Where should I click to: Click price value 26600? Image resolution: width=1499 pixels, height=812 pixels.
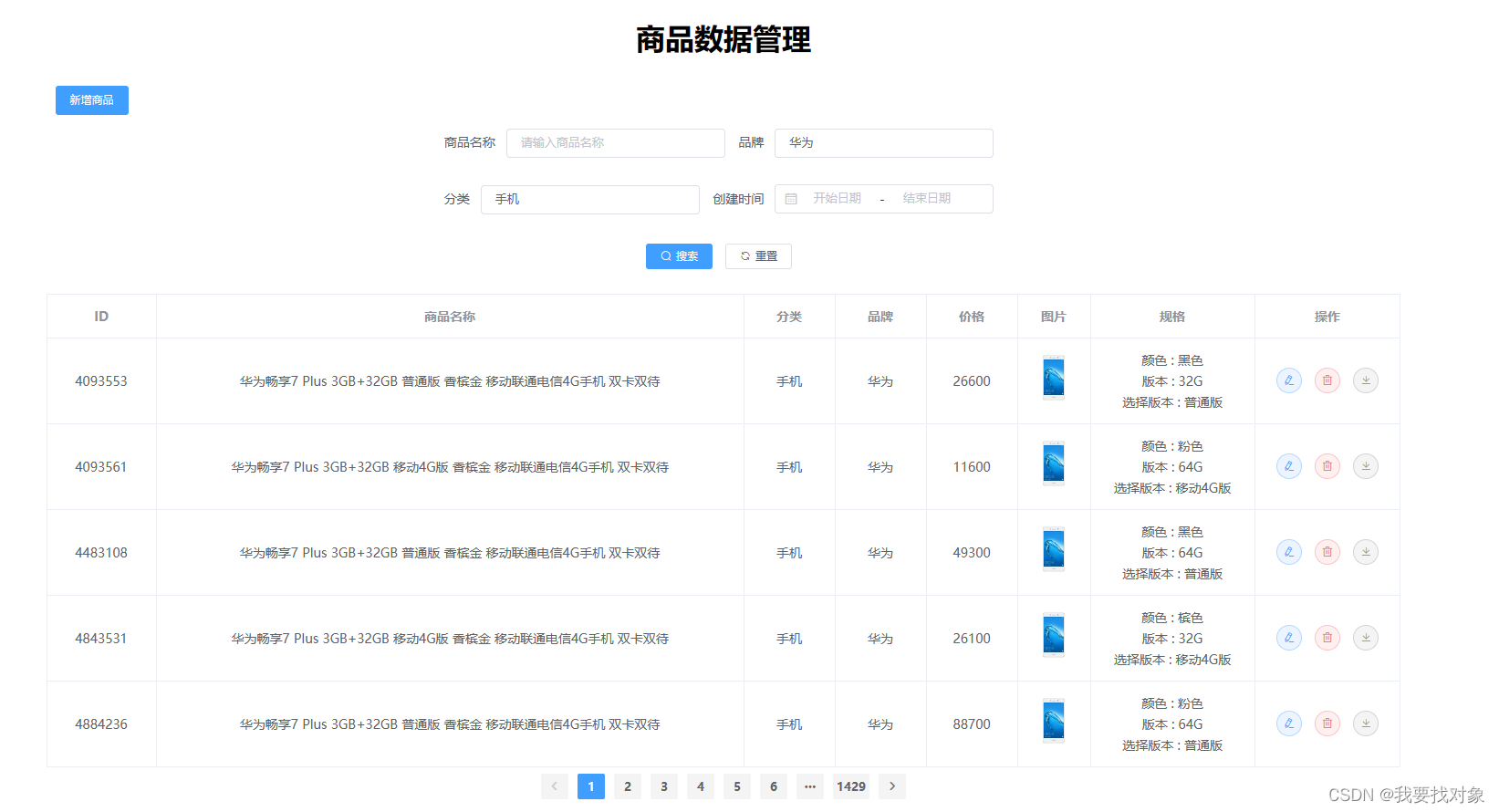pos(972,381)
